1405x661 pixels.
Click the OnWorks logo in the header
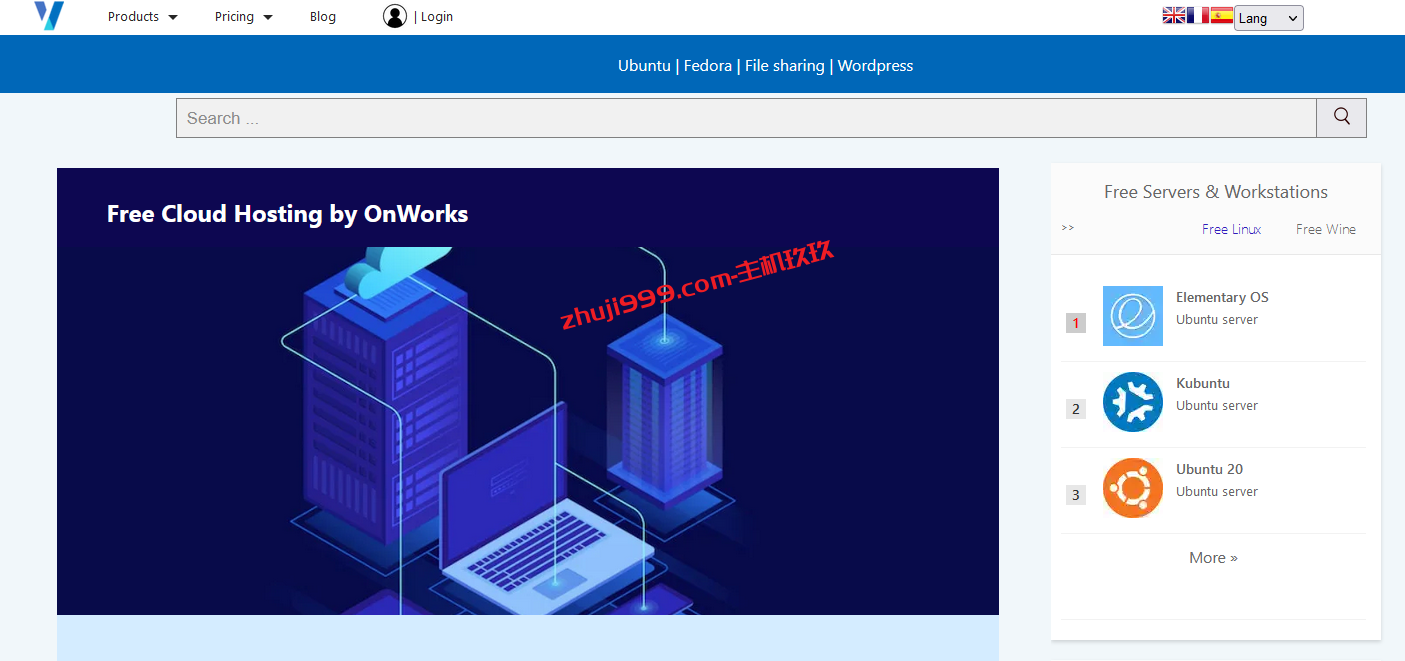coord(49,16)
